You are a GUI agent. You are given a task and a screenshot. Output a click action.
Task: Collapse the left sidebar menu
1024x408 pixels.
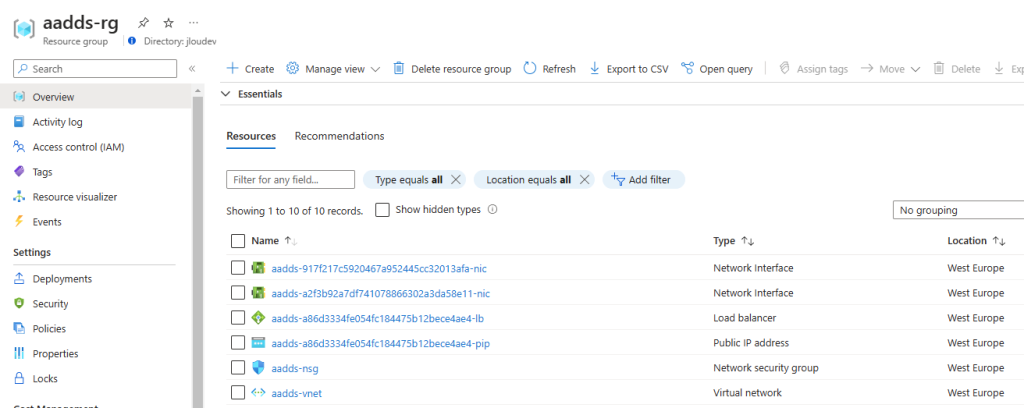click(192, 69)
